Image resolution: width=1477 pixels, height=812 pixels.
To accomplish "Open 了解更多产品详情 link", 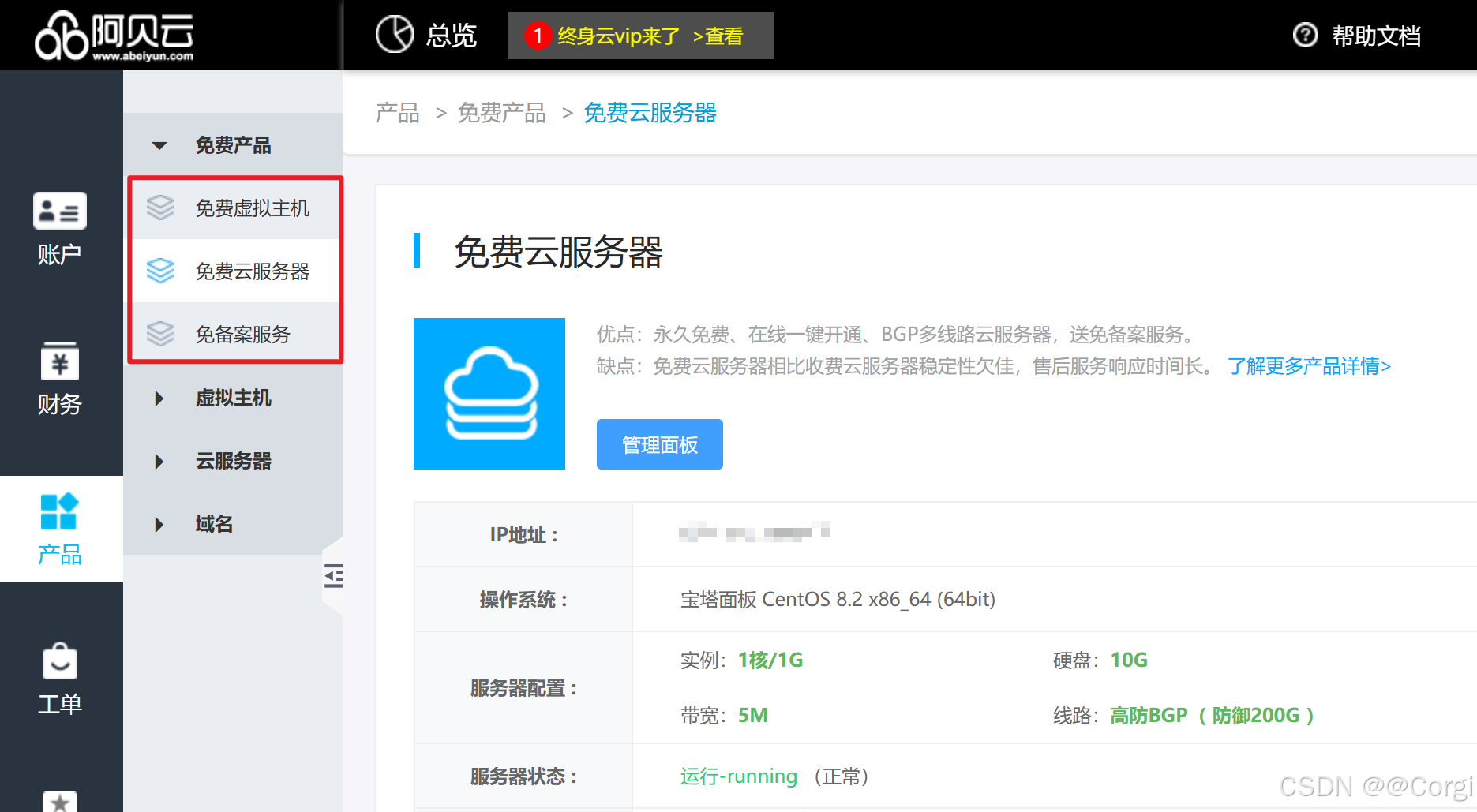I will tap(1309, 366).
